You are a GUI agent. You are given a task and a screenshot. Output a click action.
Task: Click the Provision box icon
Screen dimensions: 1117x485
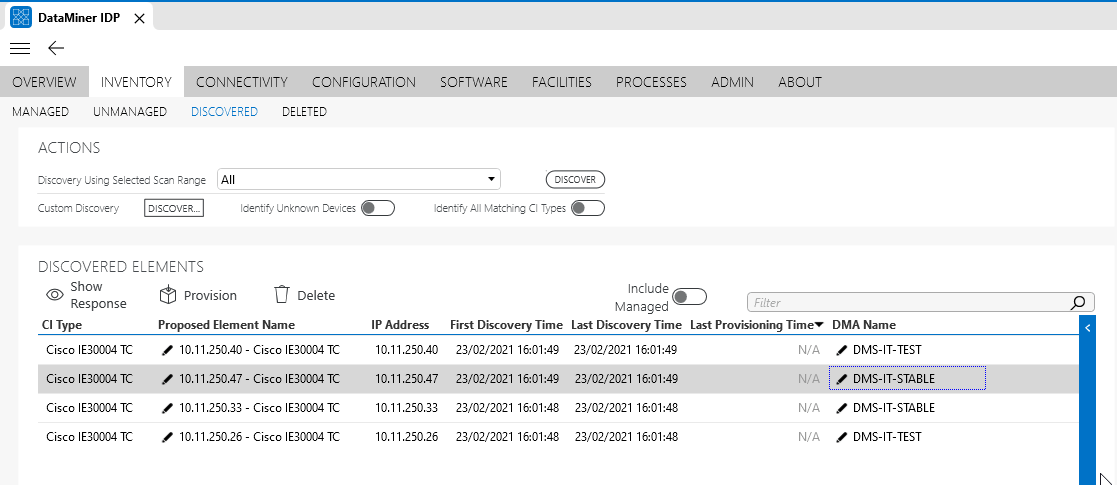point(167,295)
